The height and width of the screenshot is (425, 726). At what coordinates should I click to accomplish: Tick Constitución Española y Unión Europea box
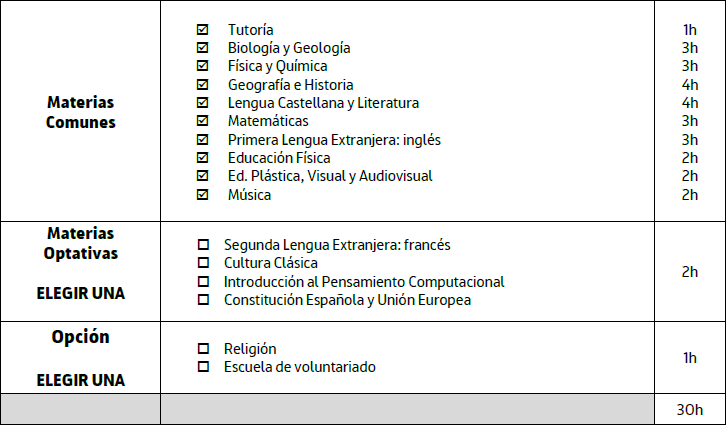tap(204, 300)
